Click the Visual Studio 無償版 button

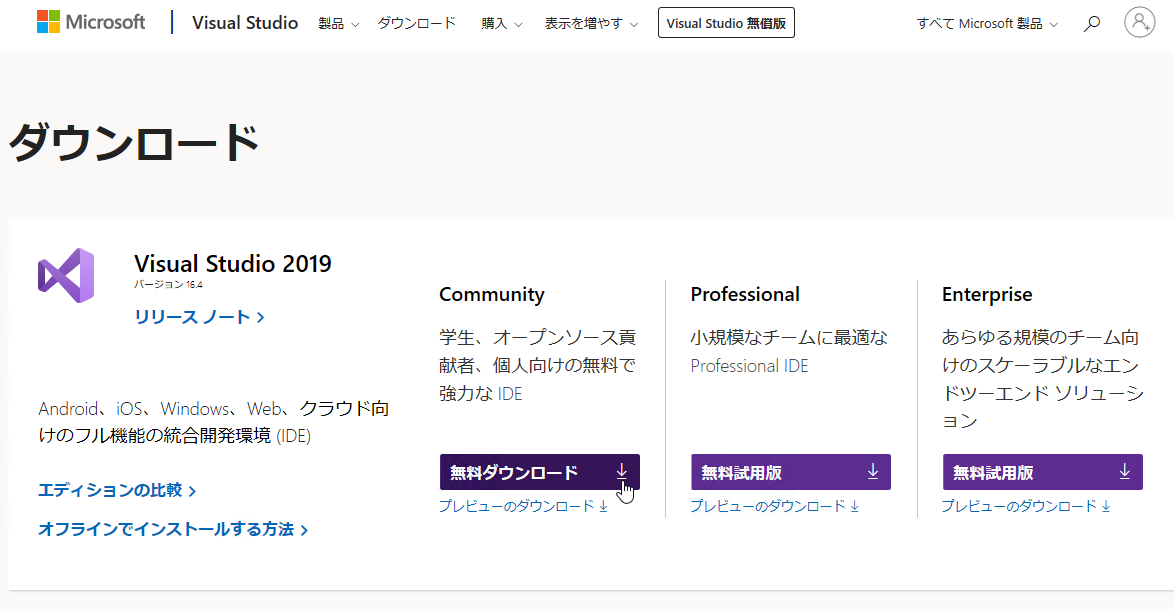pyautogui.click(x=726, y=22)
